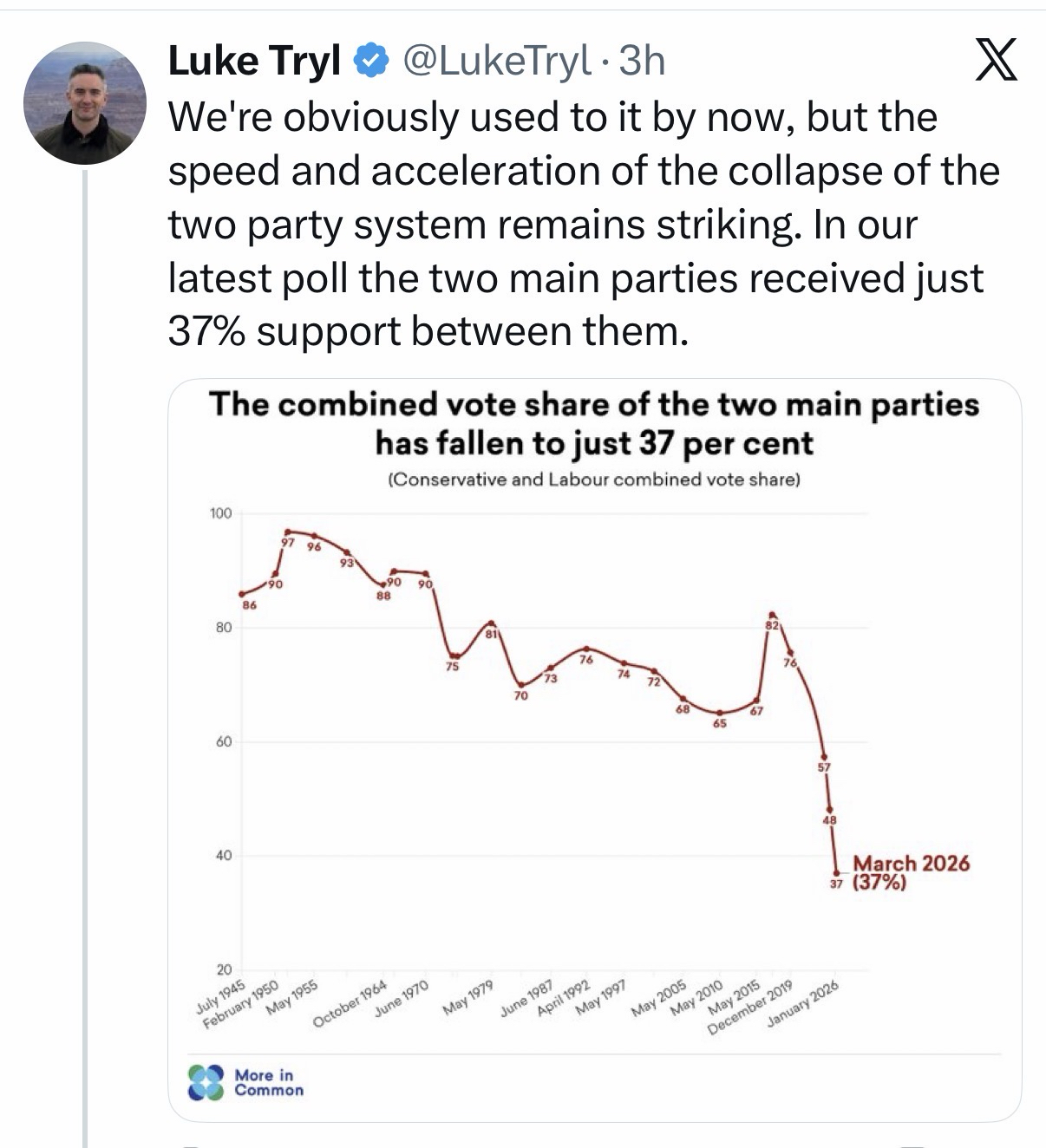Screen dimensions: 1046x1148
Task: Select the 48 data point on chart
Action: (x=829, y=810)
